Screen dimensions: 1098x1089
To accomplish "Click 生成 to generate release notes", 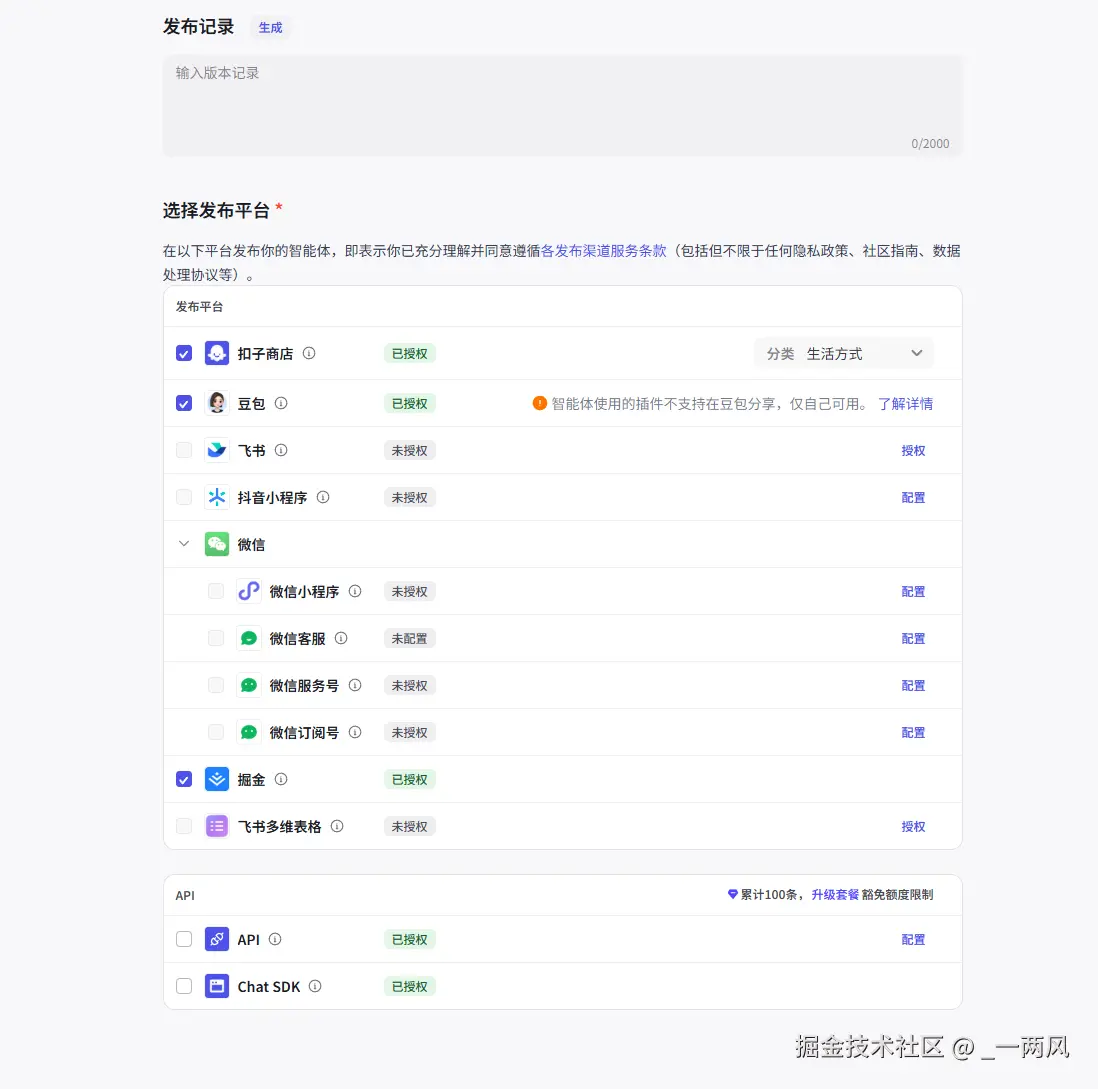I will tap(270, 27).
